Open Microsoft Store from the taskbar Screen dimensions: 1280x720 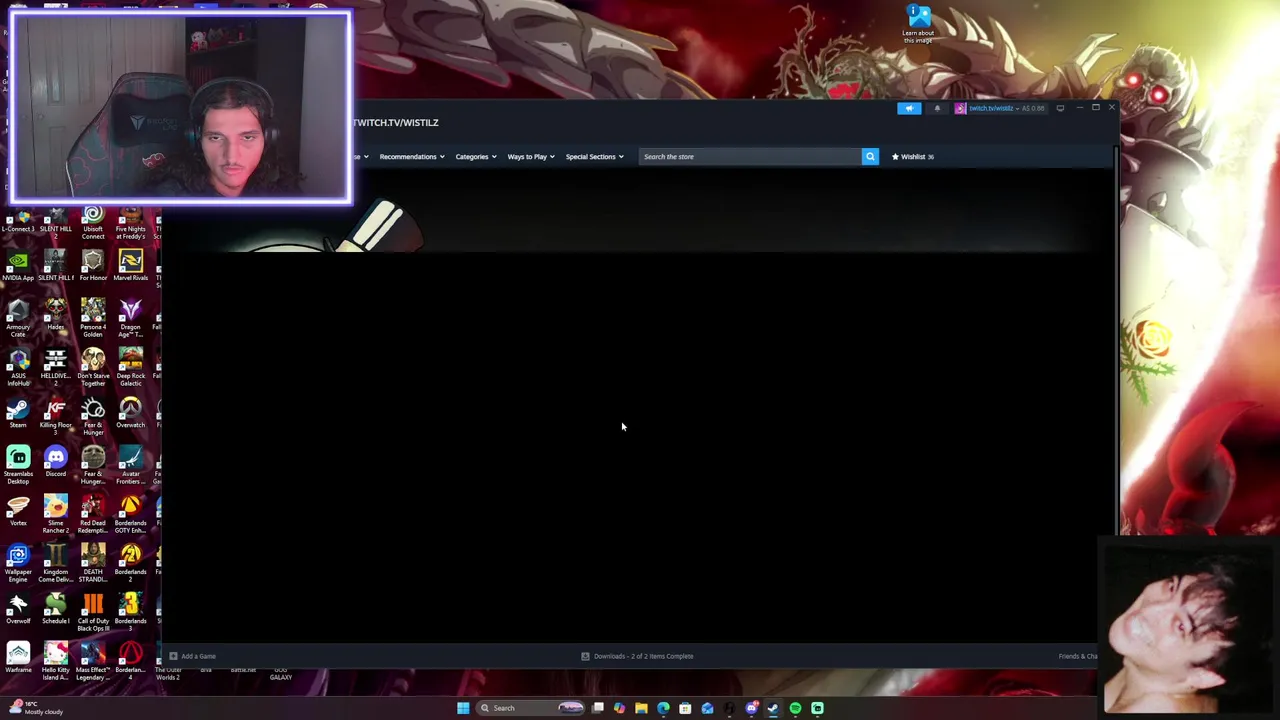click(x=685, y=708)
